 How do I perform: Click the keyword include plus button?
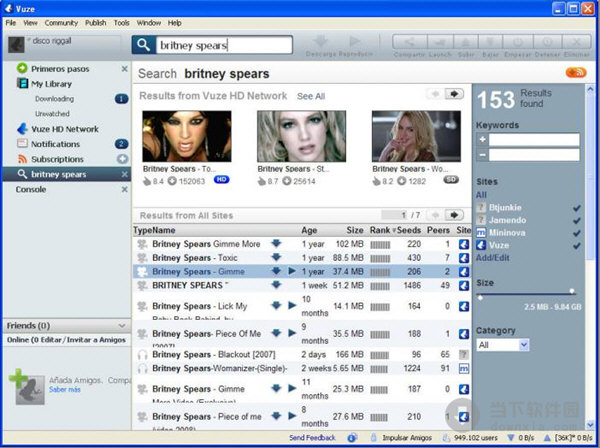click(483, 140)
